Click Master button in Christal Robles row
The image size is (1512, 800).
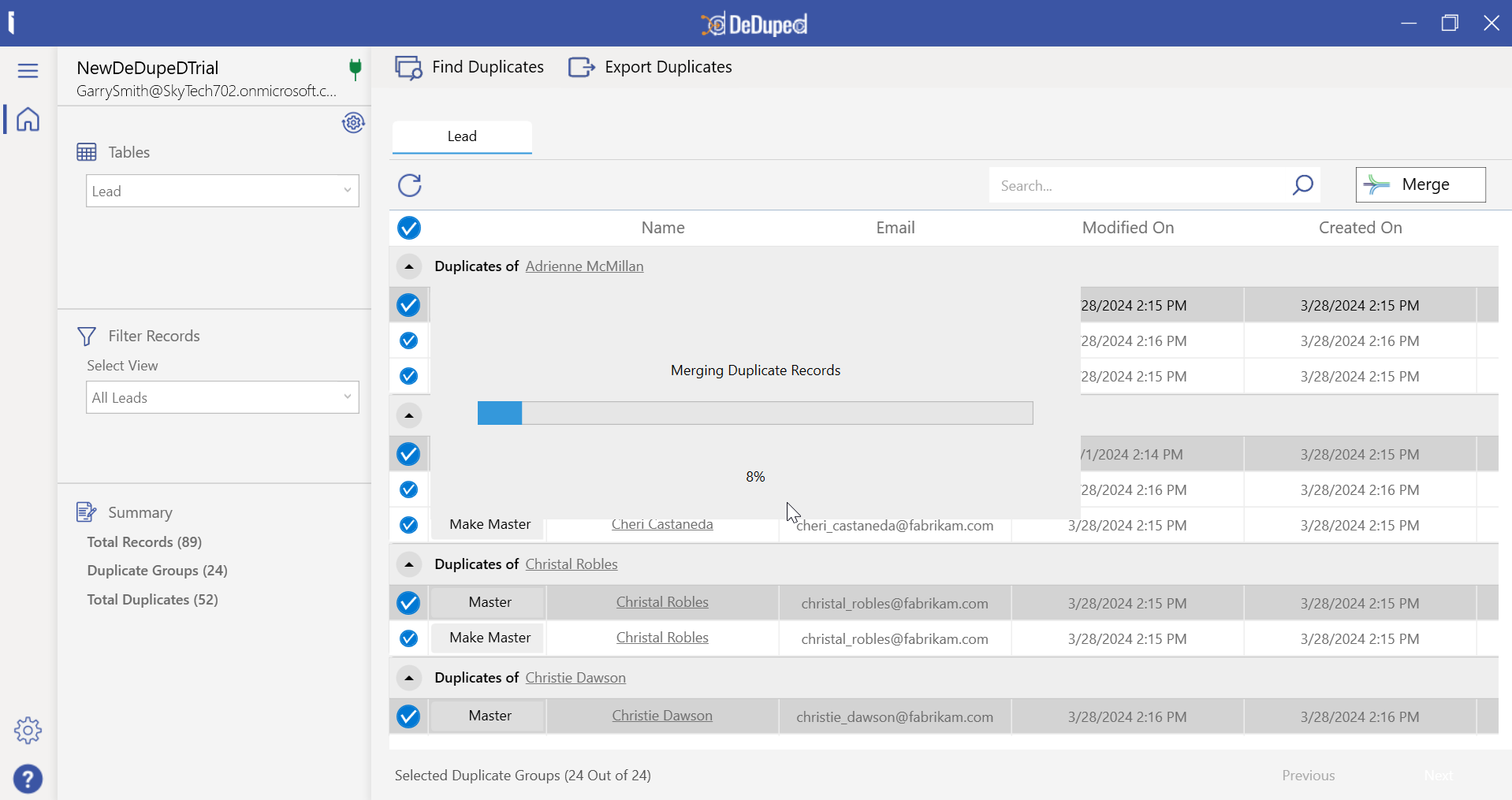point(490,602)
